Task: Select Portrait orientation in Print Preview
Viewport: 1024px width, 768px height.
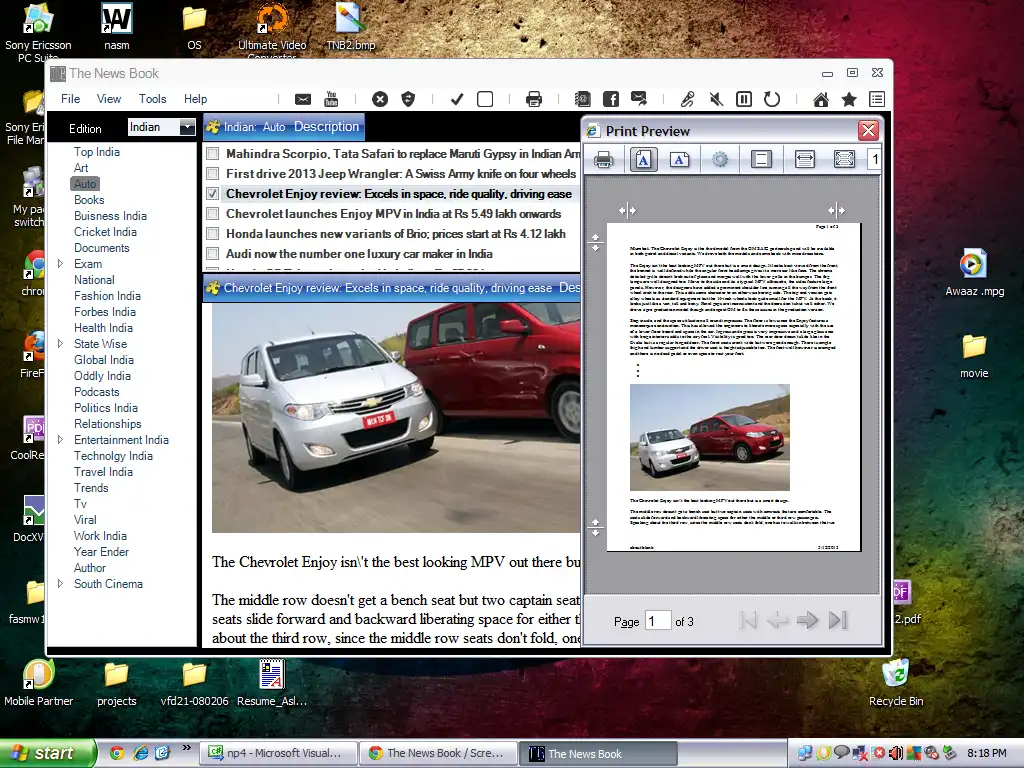Action: [643, 159]
